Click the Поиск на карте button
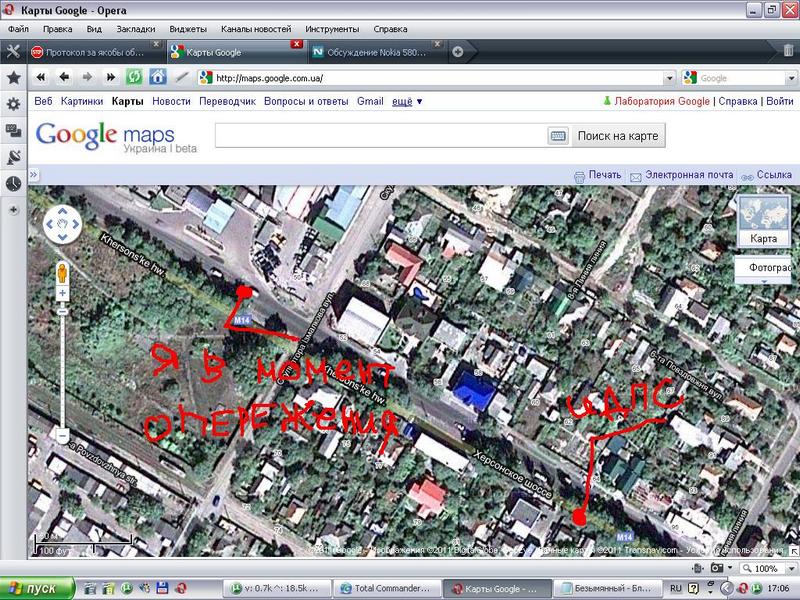The image size is (800, 600). click(618, 136)
